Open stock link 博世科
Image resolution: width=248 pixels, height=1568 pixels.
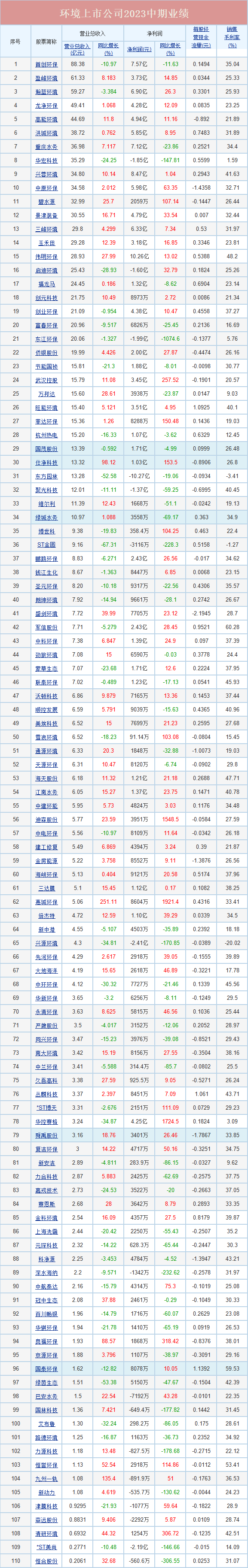tap(46, 532)
